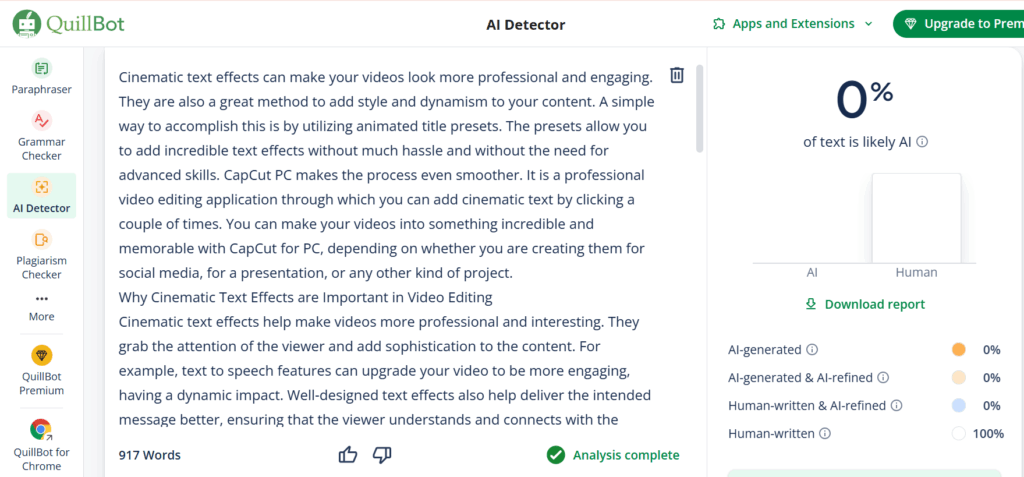Click the 'QuillBot Premium' sidebar label

click(x=41, y=384)
